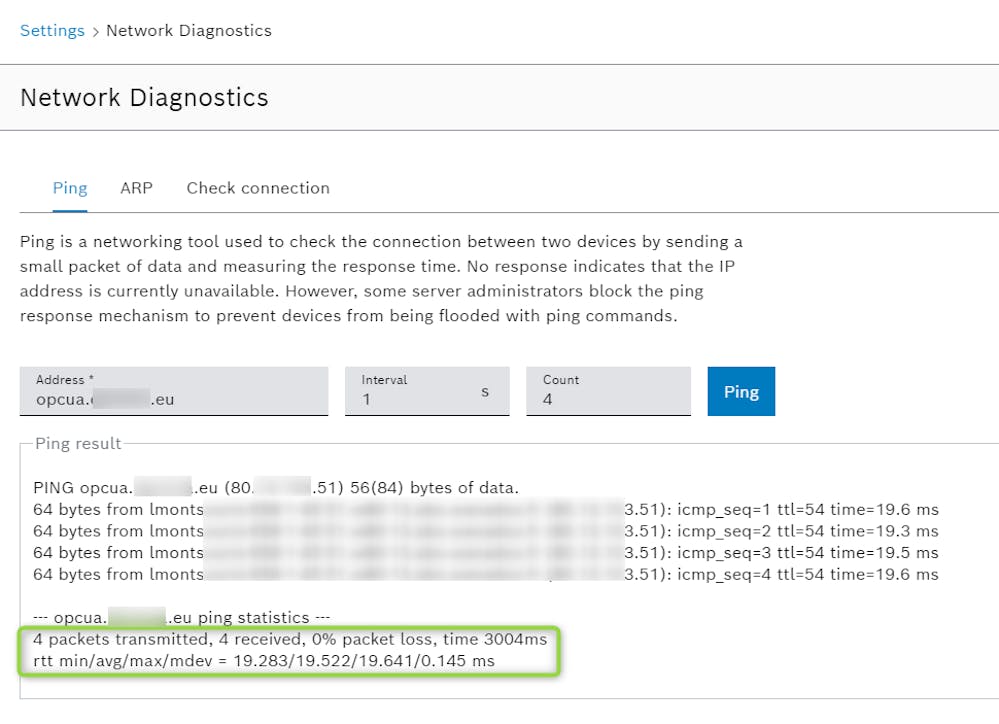Viewport: 999px width, 724px height.
Task: Select the Count input field
Action: point(608,399)
